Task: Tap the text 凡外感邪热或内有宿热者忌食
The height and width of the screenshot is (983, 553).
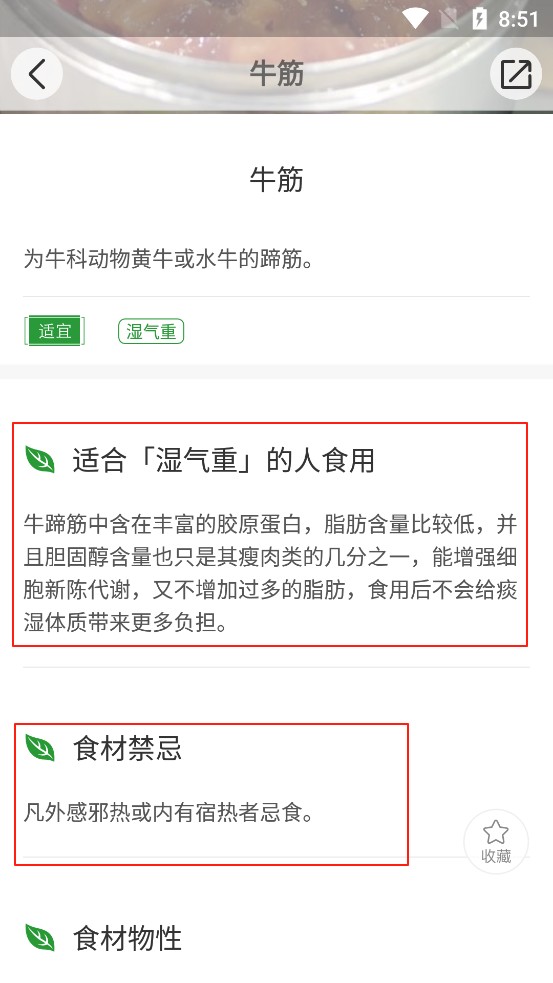Action: click(169, 813)
